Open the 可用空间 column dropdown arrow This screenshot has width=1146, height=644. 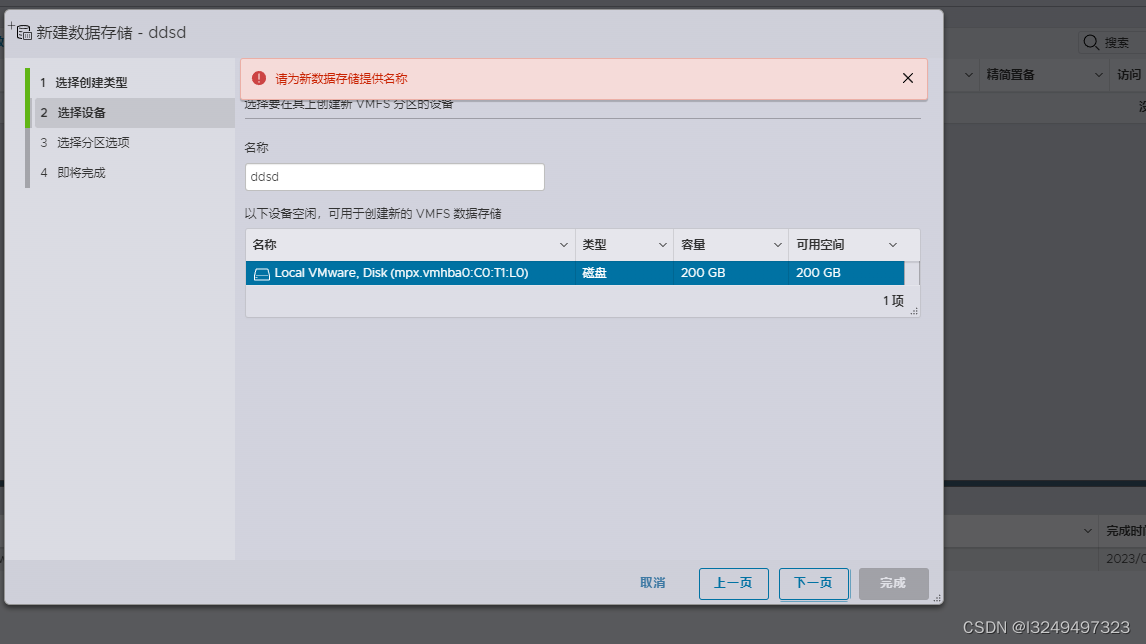(892, 245)
